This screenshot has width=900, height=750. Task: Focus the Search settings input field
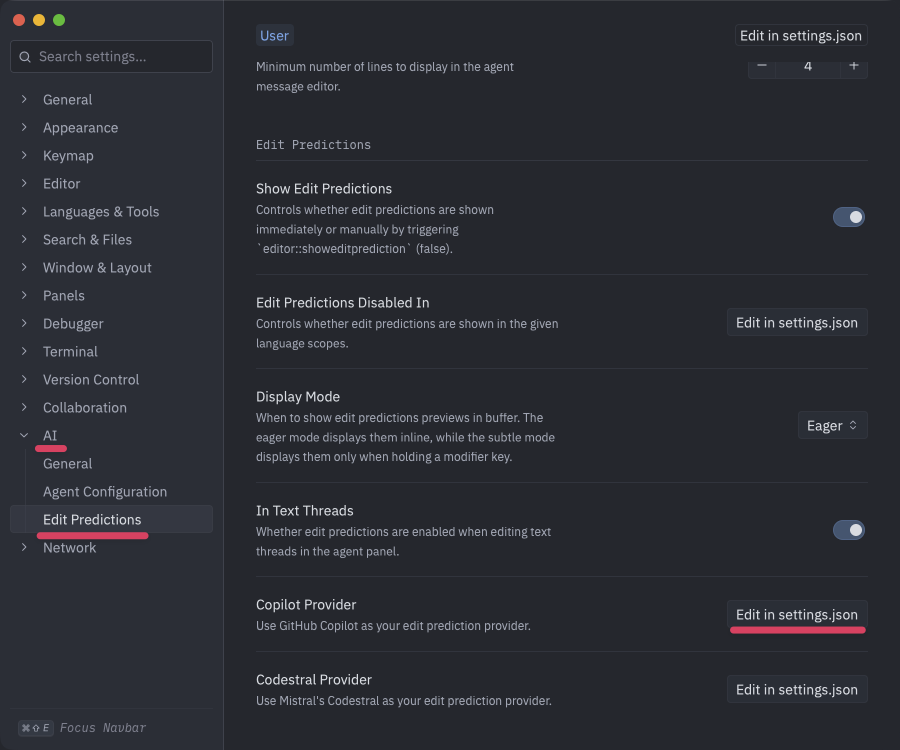[120, 57]
